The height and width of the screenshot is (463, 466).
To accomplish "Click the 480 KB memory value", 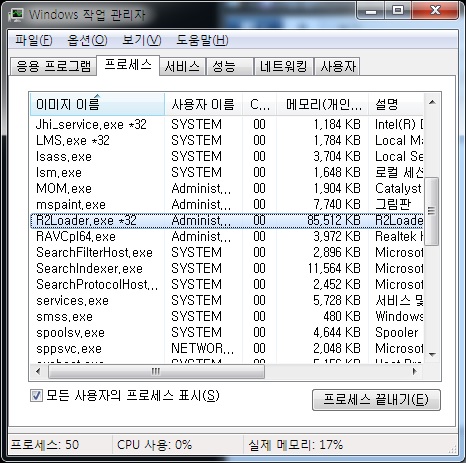I will (342, 316).
